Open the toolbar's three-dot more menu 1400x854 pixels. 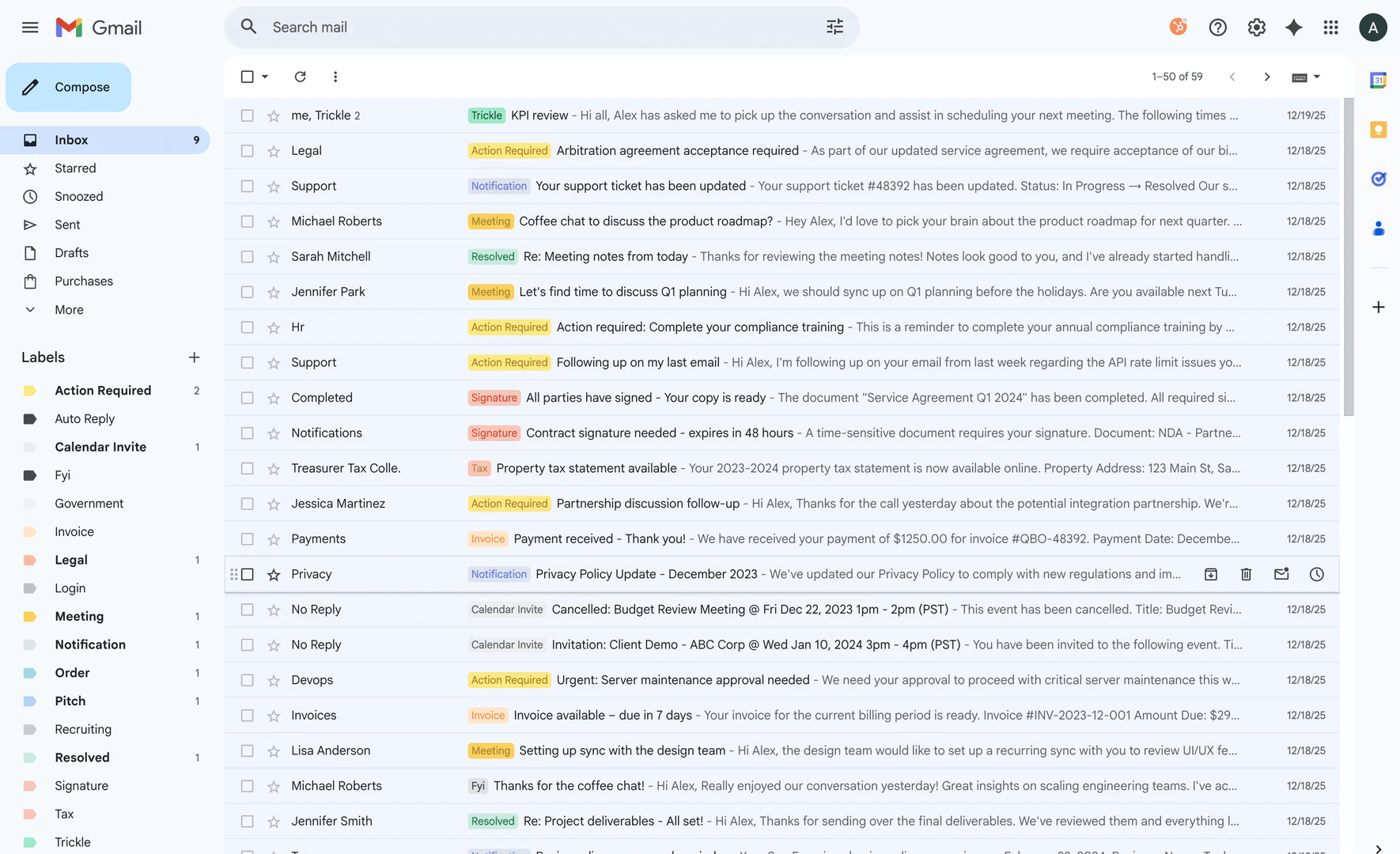pos(335,77)
